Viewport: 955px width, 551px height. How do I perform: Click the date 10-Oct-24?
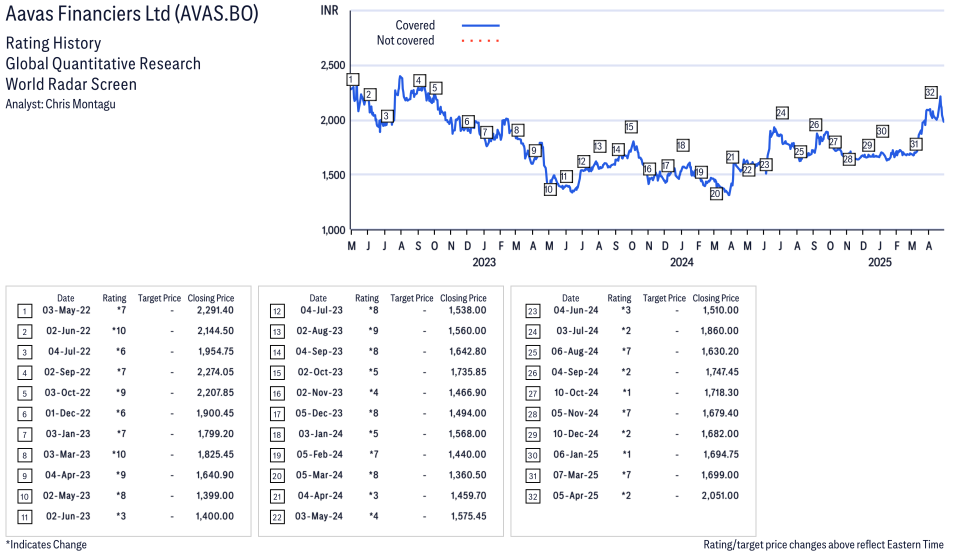coord(576,393)
